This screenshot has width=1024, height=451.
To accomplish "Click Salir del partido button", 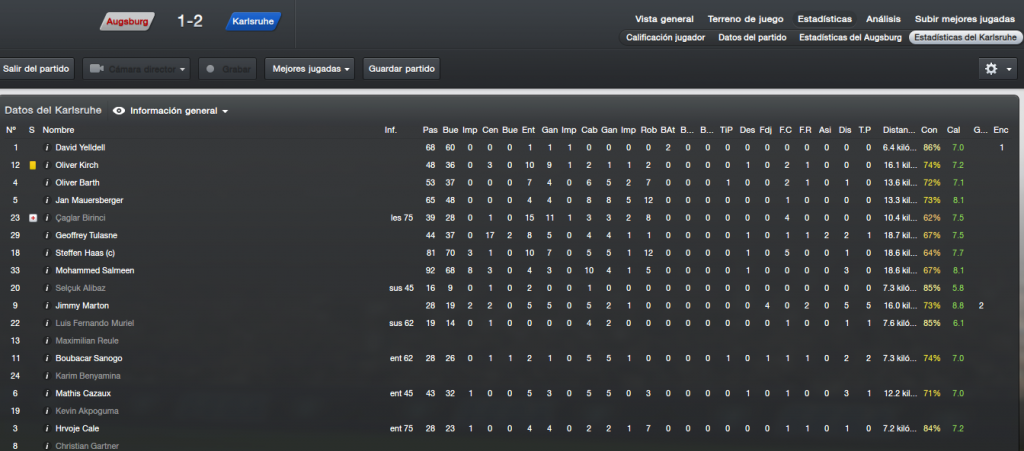I will (36, 69).
